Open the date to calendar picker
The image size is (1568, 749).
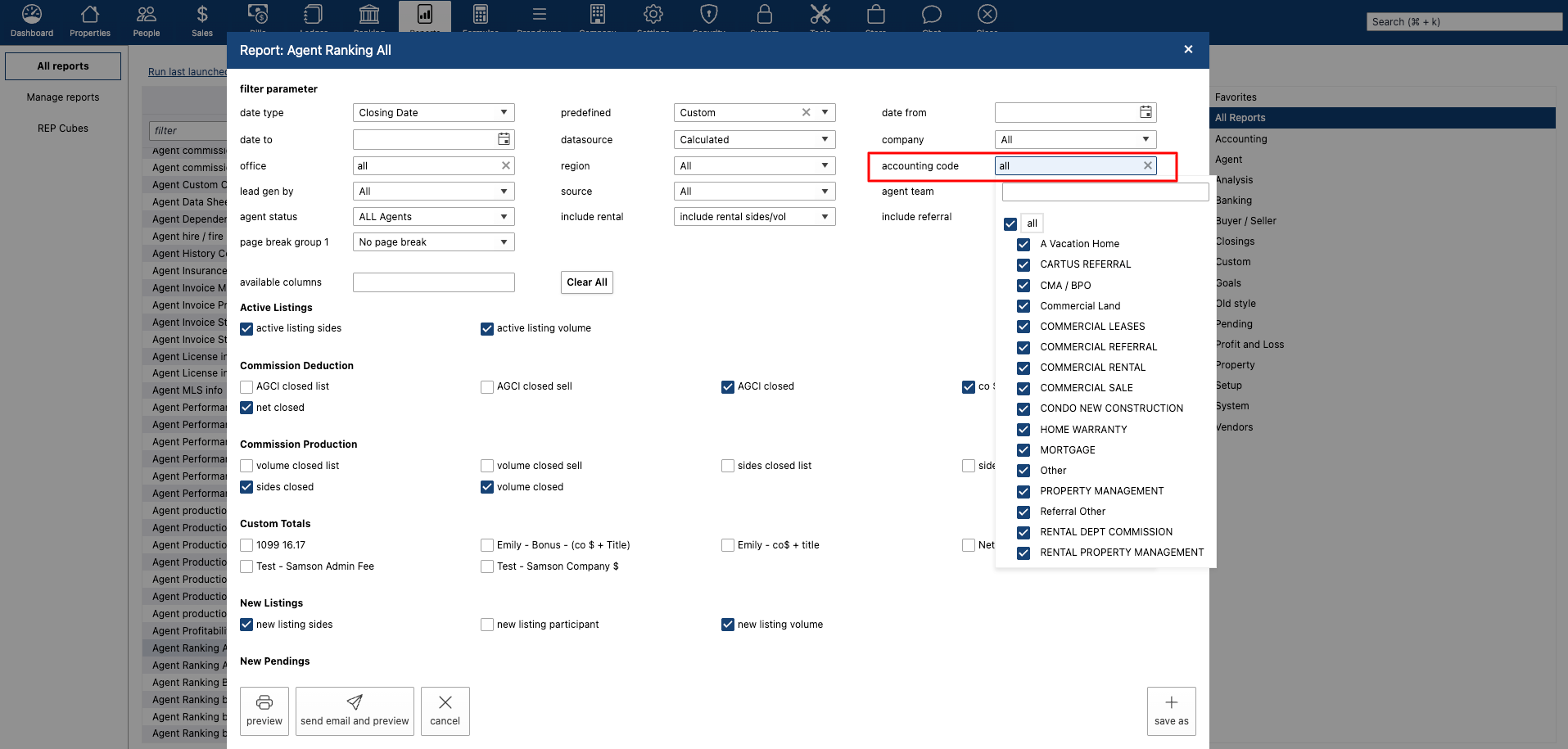tap(504, 139)
